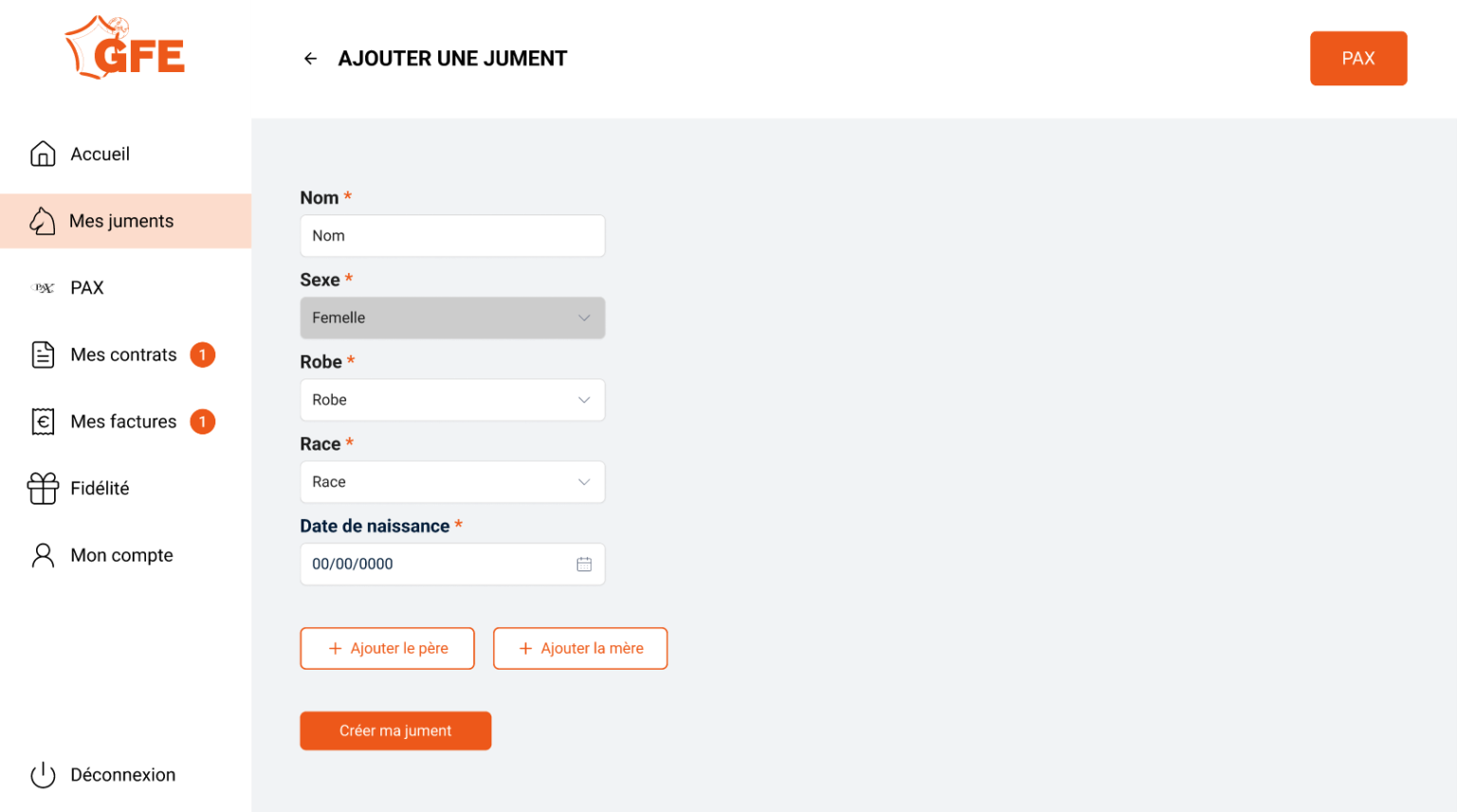Click the contract document icon
The image size is (1457, 812).
(43, 355)
